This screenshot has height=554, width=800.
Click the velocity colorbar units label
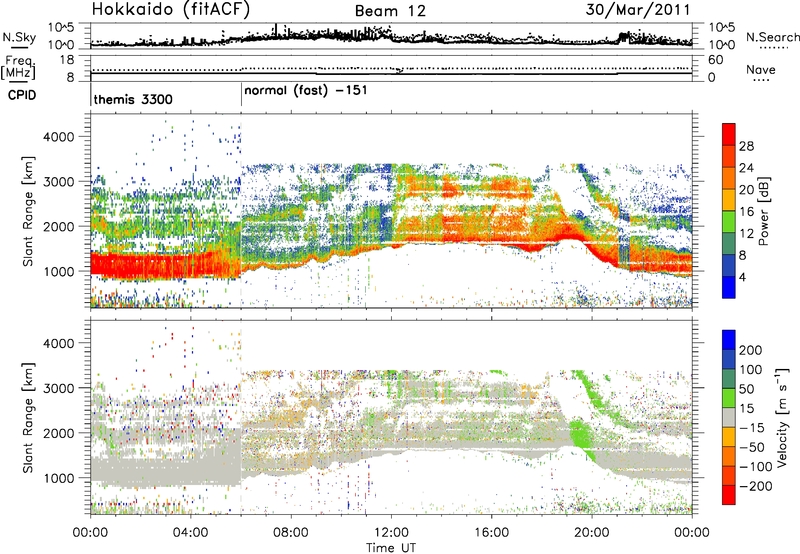pos(782,417)
